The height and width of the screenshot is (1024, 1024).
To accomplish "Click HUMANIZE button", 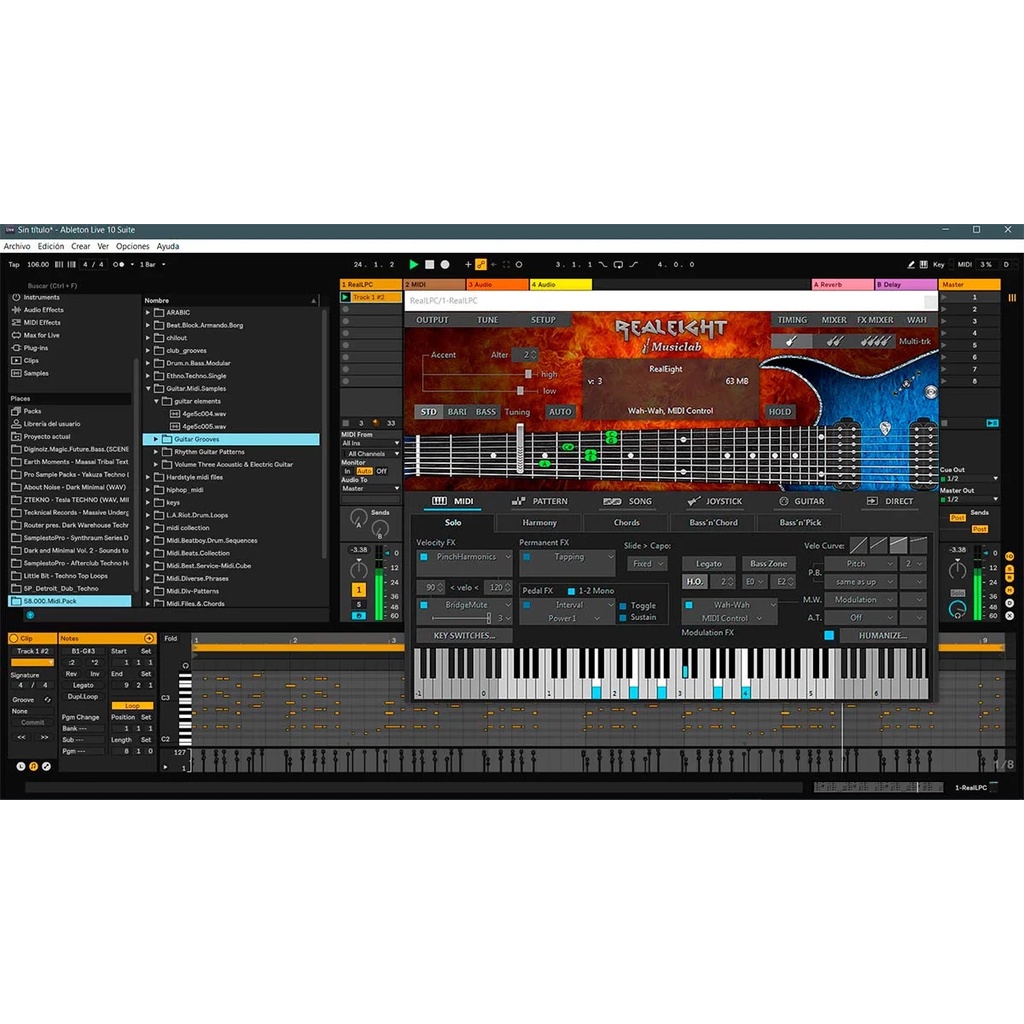I will pyautogui.click(x=883, y=635).
